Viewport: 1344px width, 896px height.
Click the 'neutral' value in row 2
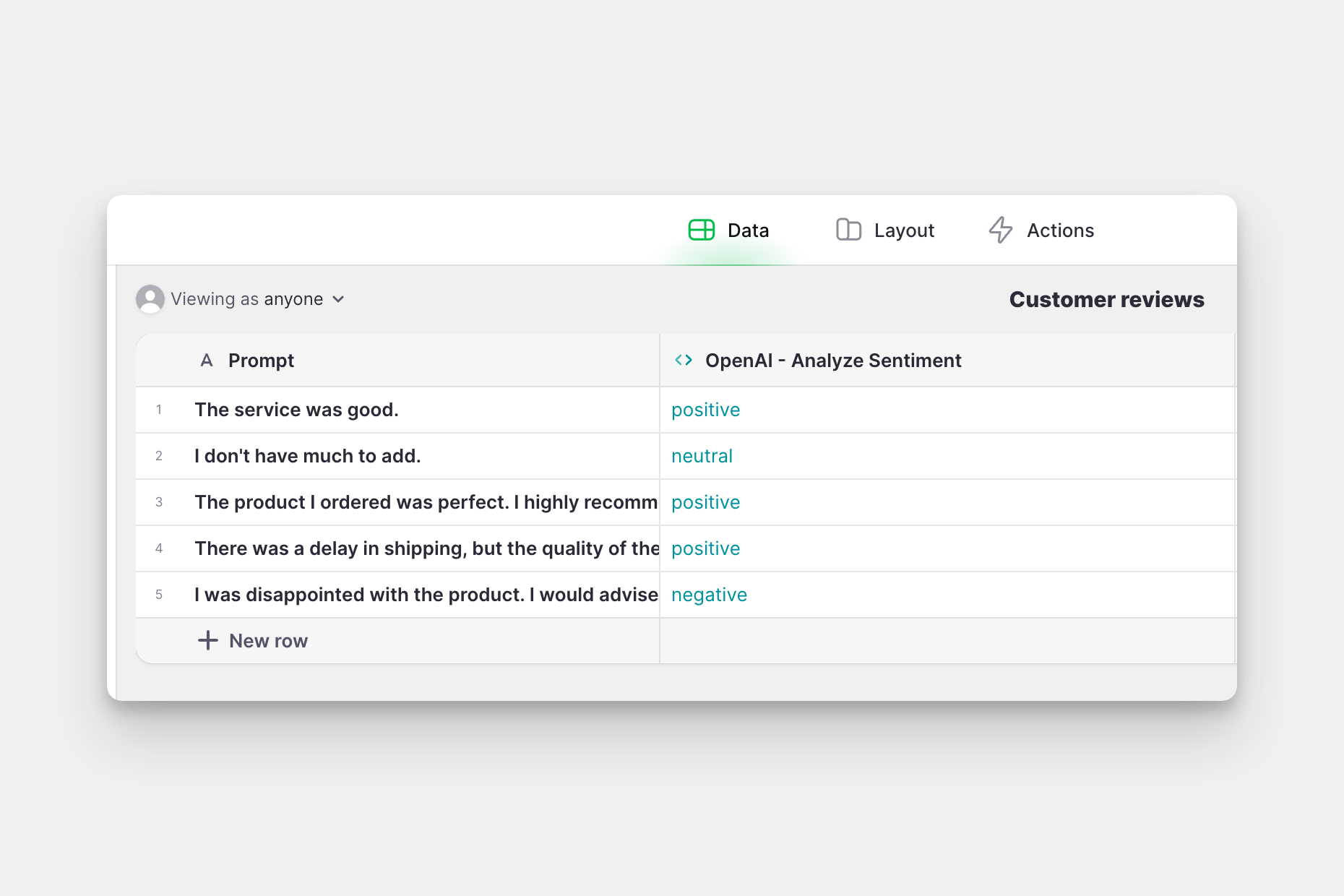(702, 456)
